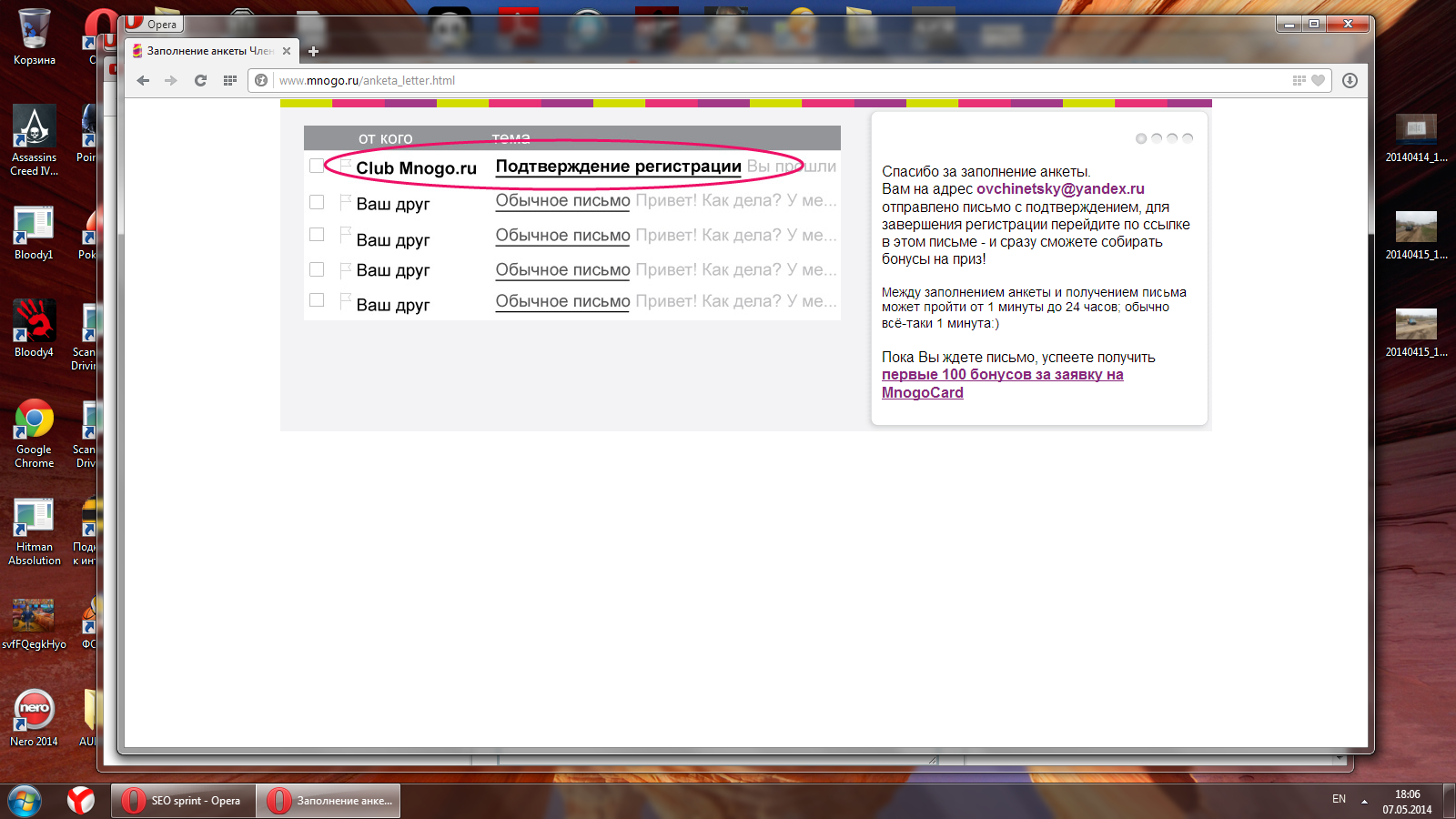Flag the first Ваш друг email
Screen dimensions: 1456x819
click(x=345, y=202)
